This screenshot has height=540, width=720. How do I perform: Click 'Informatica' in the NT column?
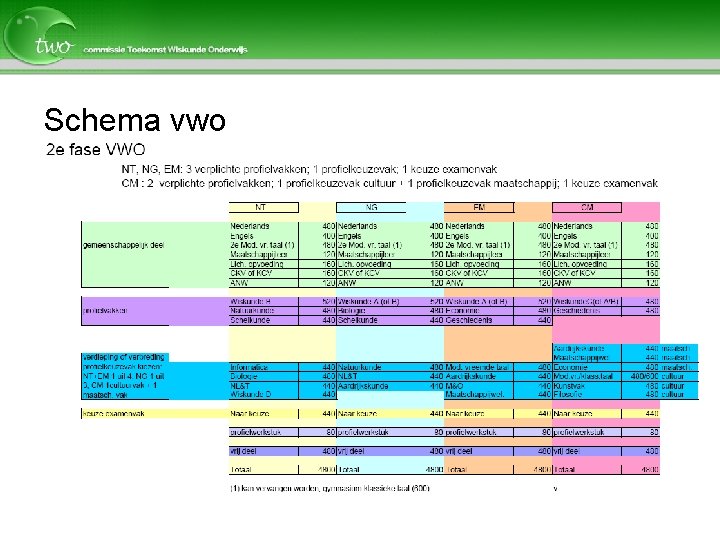click(x=249, y=367)
